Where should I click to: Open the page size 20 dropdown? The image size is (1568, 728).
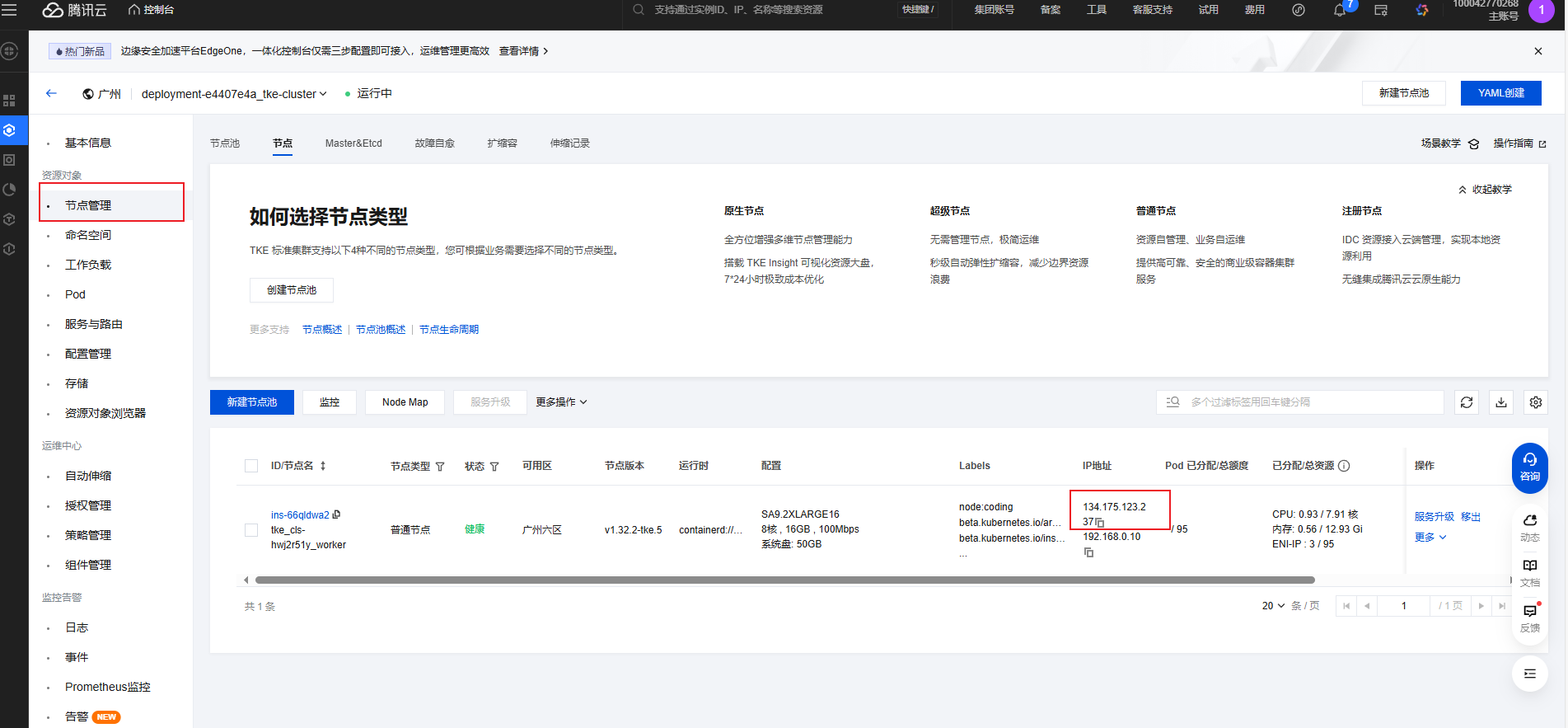click(x=1273, y=606)
